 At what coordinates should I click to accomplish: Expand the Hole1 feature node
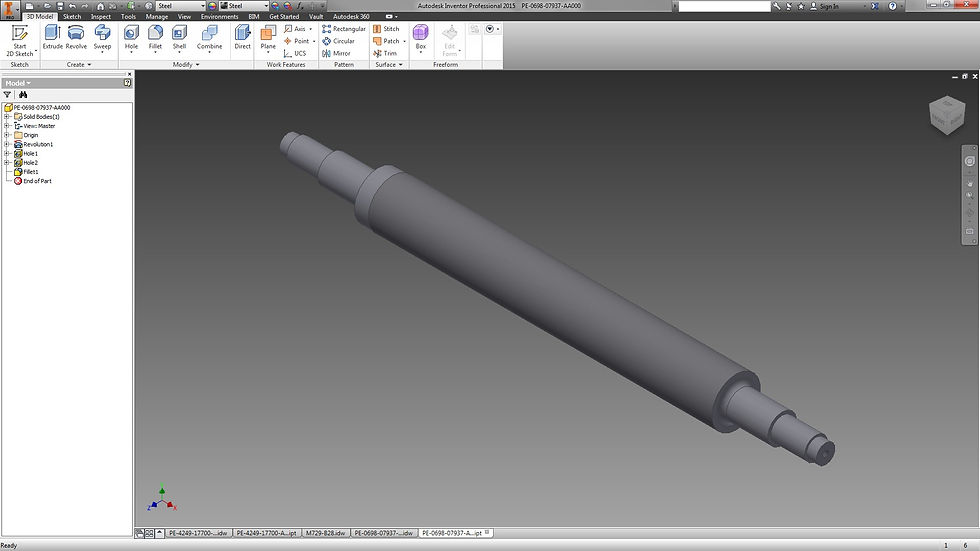pos(6,153)
